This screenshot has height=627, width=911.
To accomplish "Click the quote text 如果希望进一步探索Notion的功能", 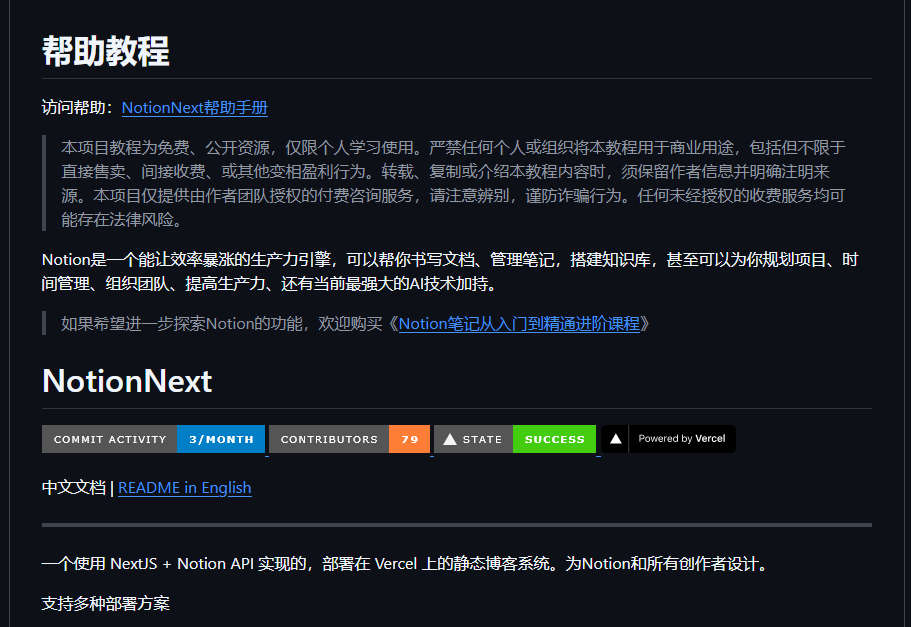I will pyautogui.click(x=221, y=324).
